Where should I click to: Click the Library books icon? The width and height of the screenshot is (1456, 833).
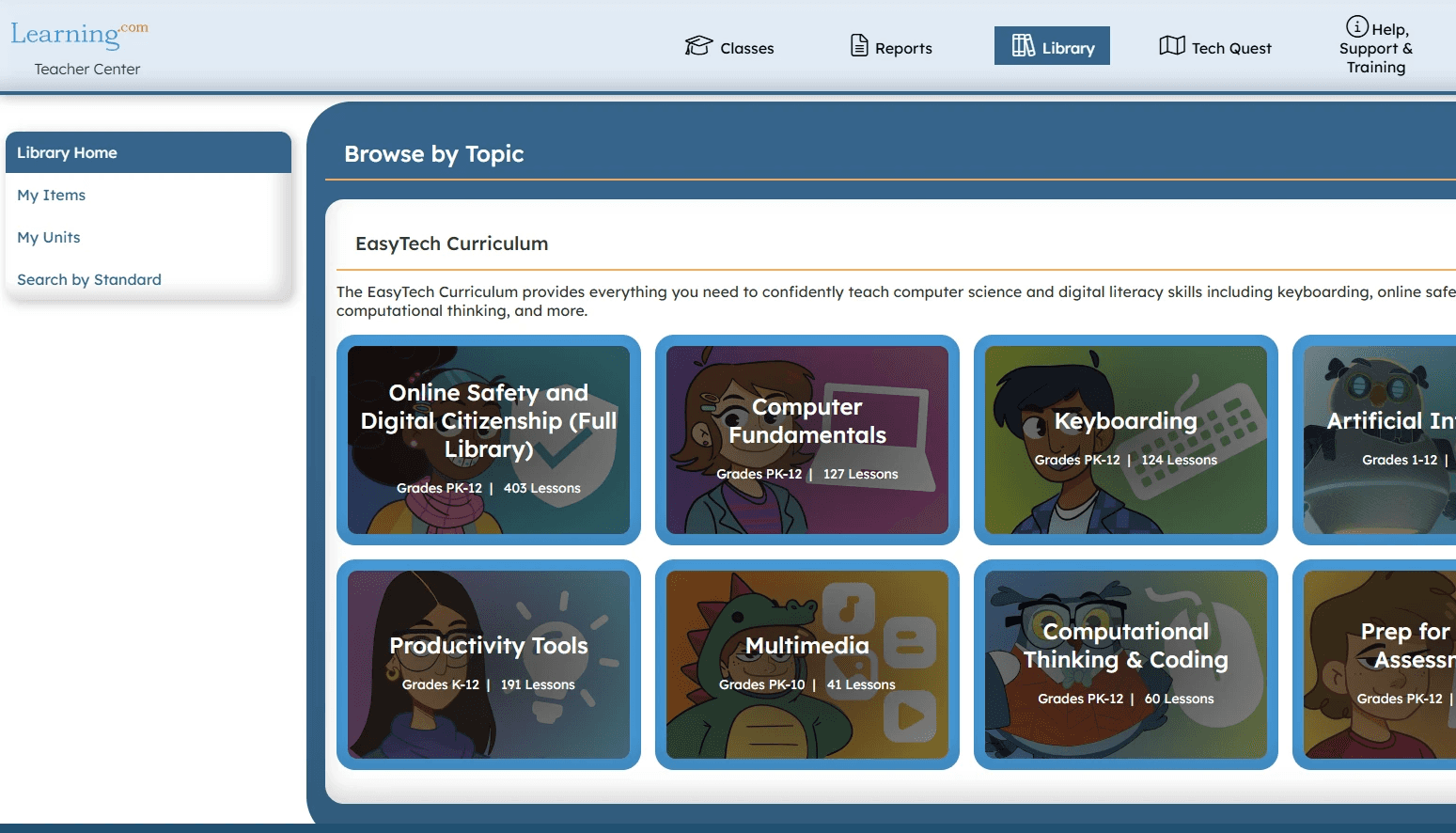(1024, 45)
